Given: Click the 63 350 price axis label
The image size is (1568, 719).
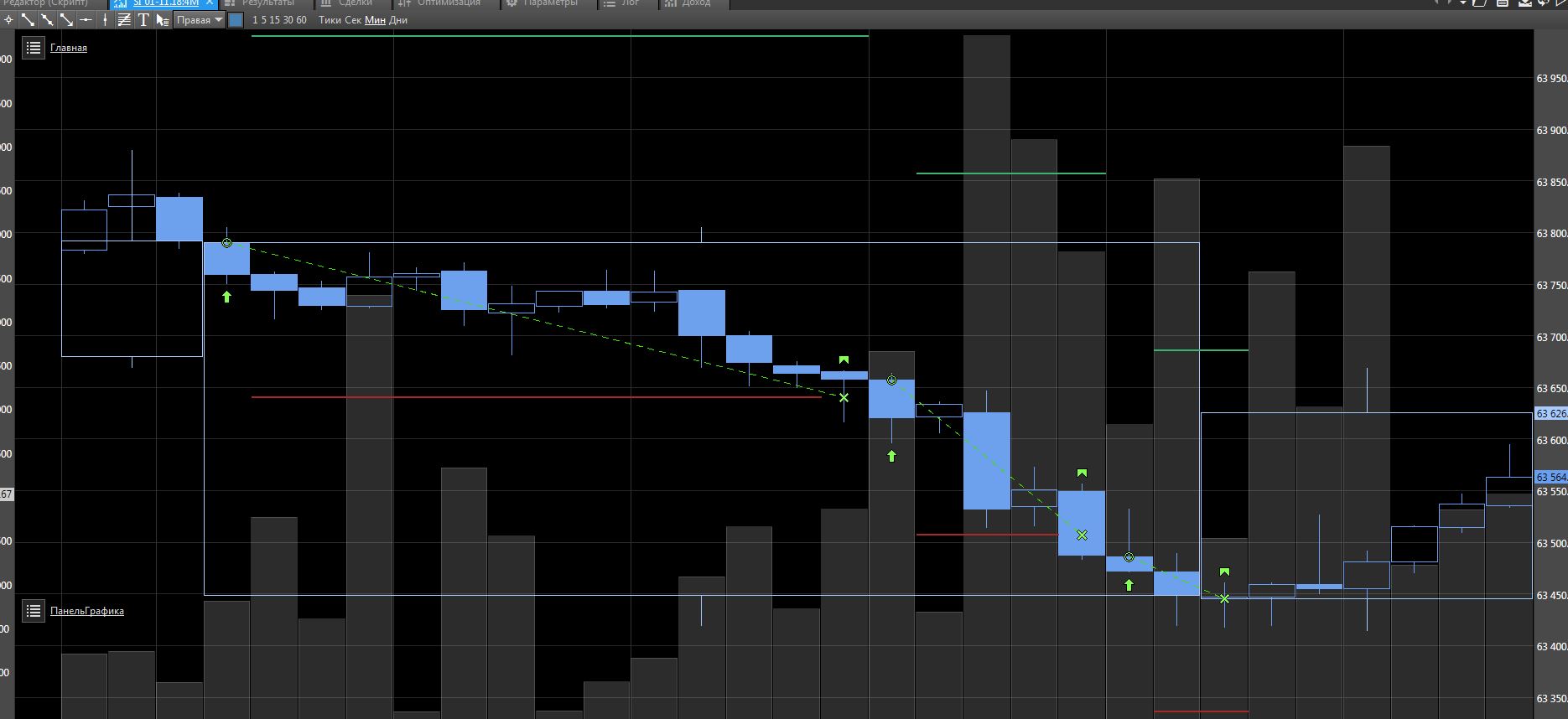Looking at the screenshot, I should (x=1551, y=699).
